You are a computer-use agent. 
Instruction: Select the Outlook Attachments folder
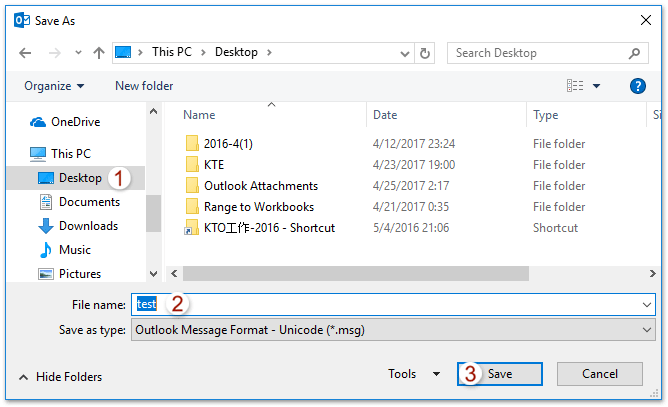[x=261, y=186]
